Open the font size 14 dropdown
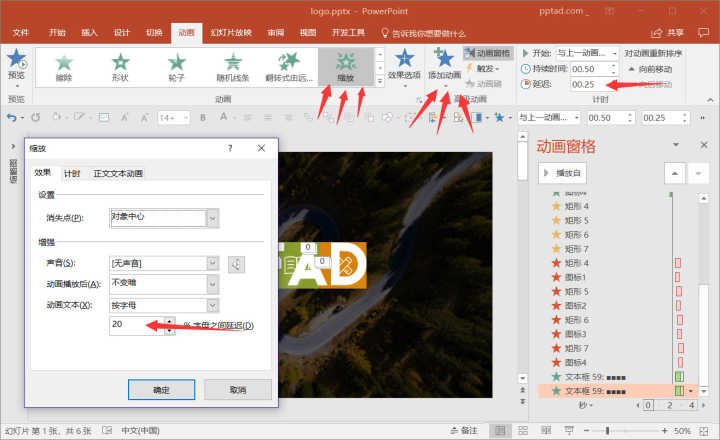This screenshot has width=720, height=440. click(x=186, y=118)
